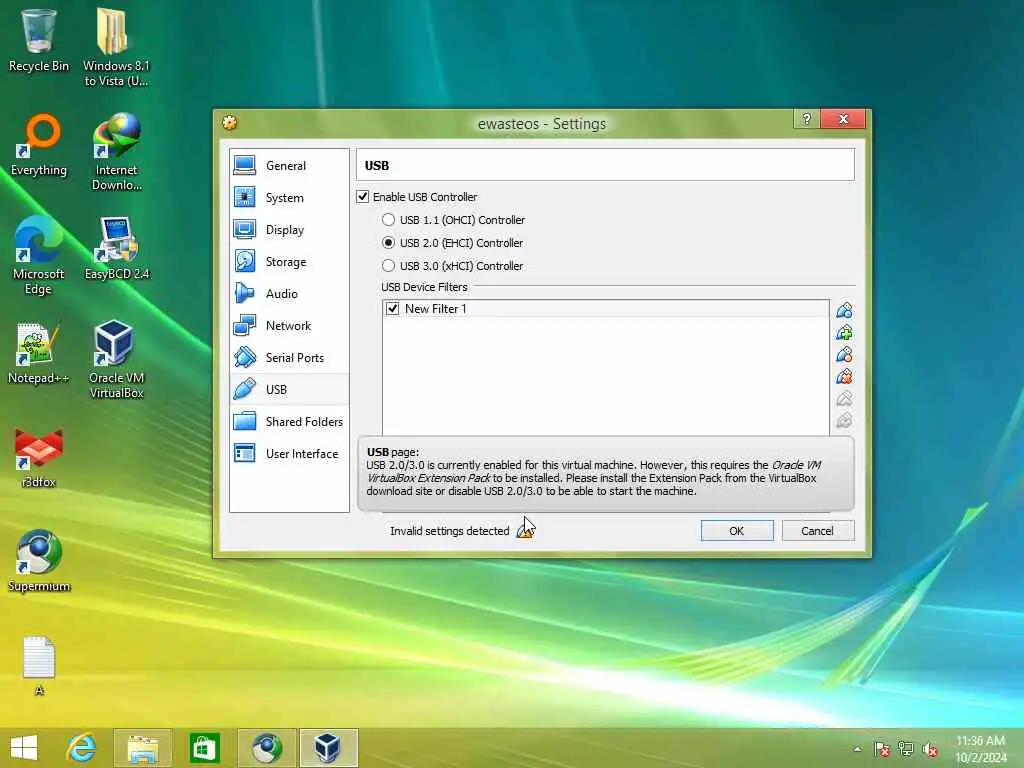The width and height of the screenshot is (1024, 768).
Task: Select New Filter 1 list entry
Action: pos(605,308)
